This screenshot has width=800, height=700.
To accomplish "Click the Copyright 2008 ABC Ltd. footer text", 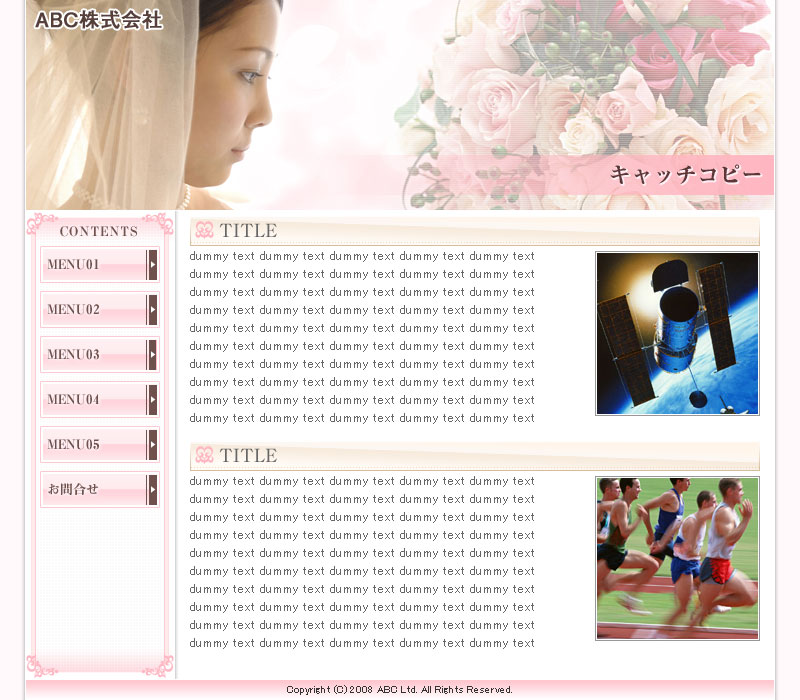I will (399, 690).
